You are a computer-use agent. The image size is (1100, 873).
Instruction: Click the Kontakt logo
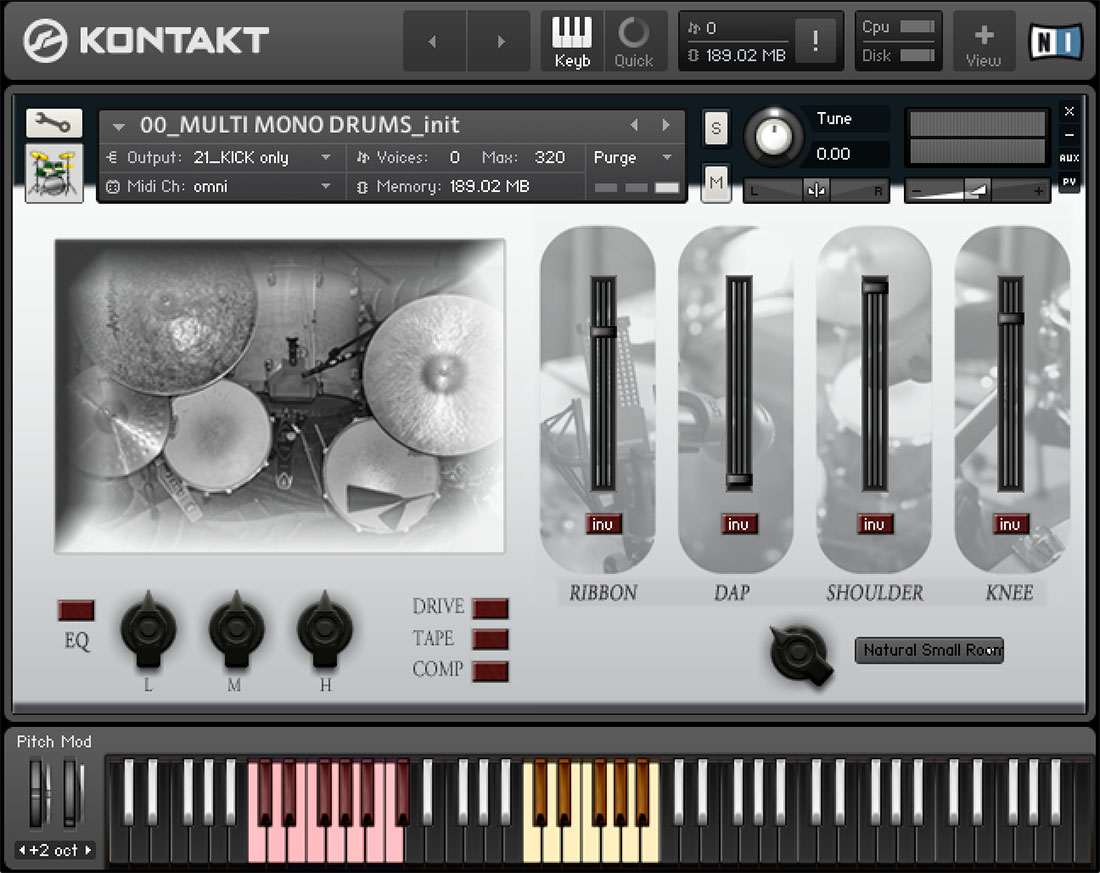point(145,40)
